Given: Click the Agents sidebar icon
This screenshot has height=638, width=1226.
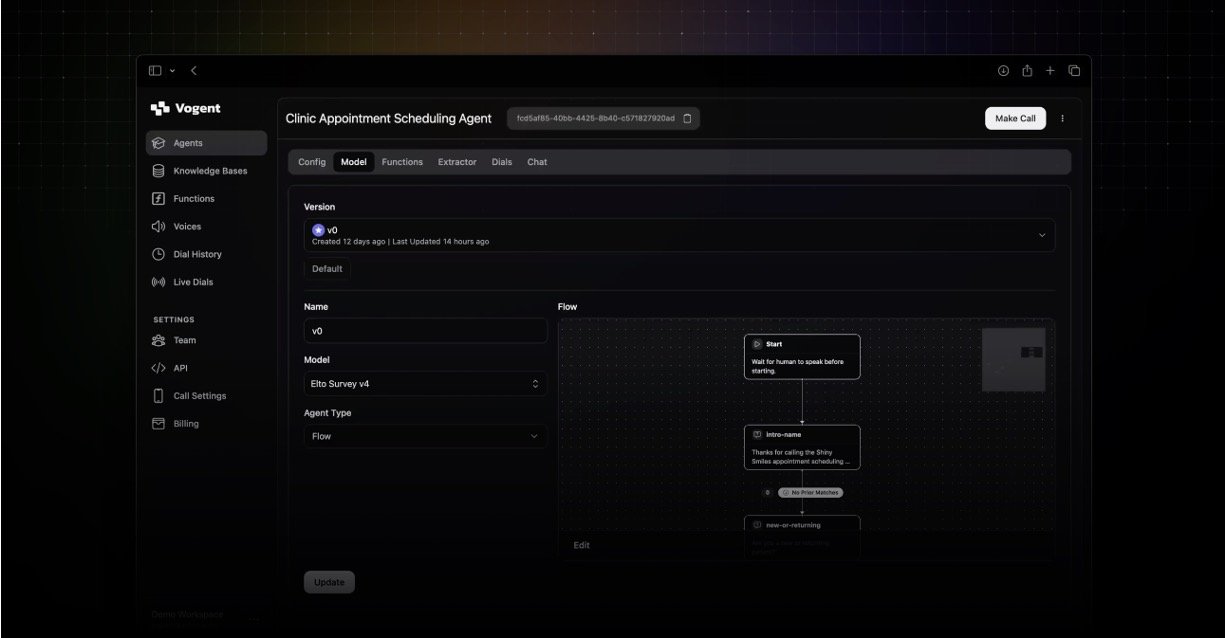Looking at the screenshot, I should coord(158,143).
